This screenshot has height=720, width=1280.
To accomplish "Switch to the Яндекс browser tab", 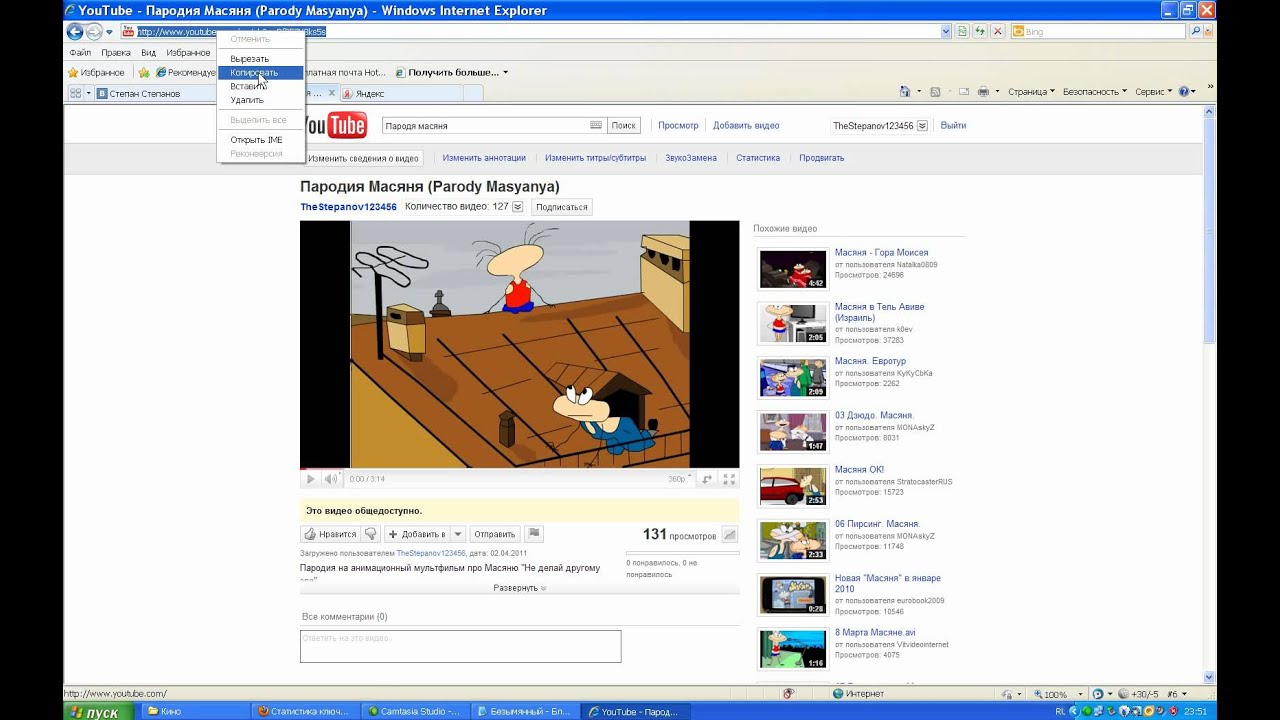I will (x=370, y=93).
